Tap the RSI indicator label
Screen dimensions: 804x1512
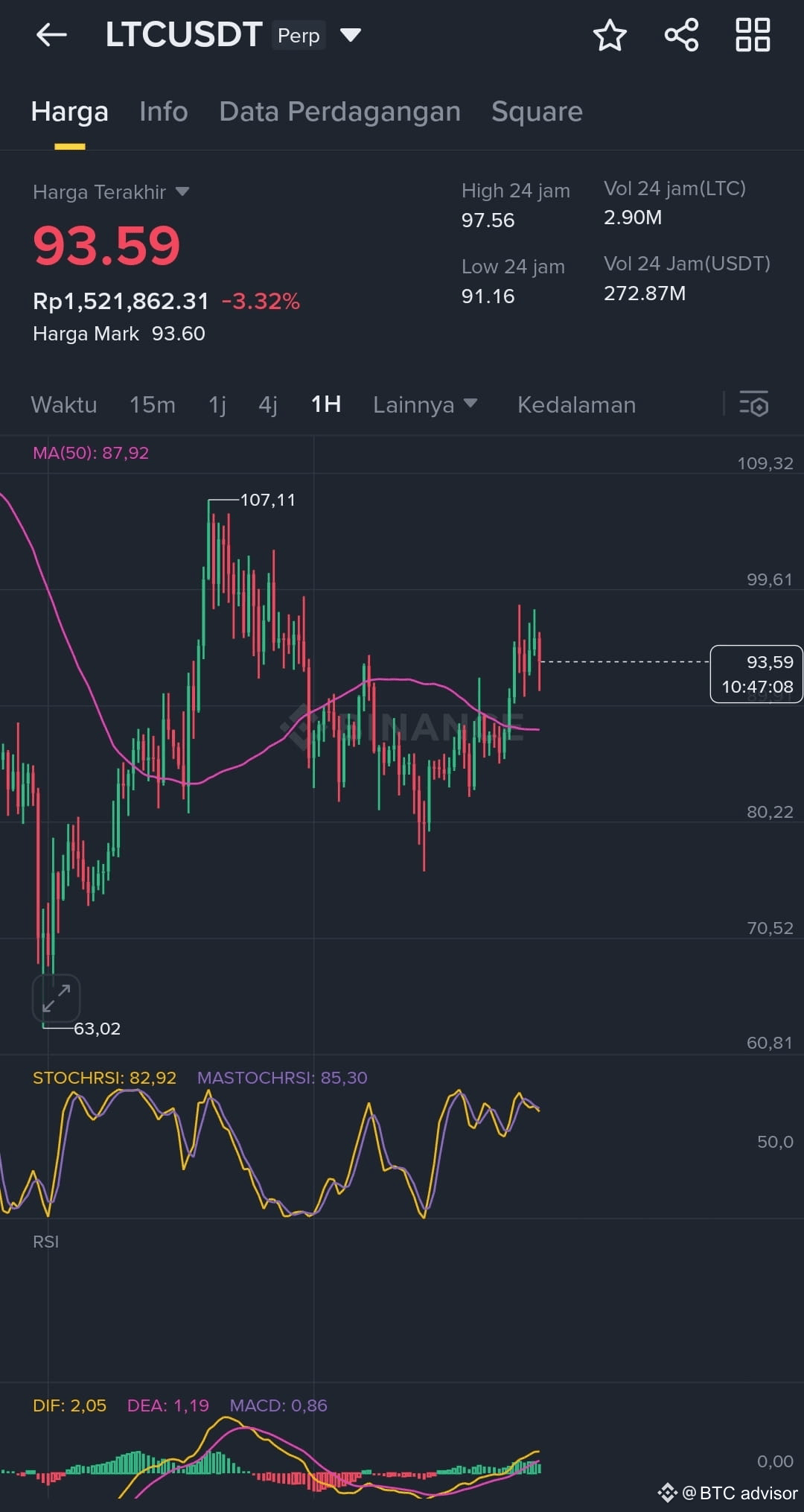click(46, 1242)
